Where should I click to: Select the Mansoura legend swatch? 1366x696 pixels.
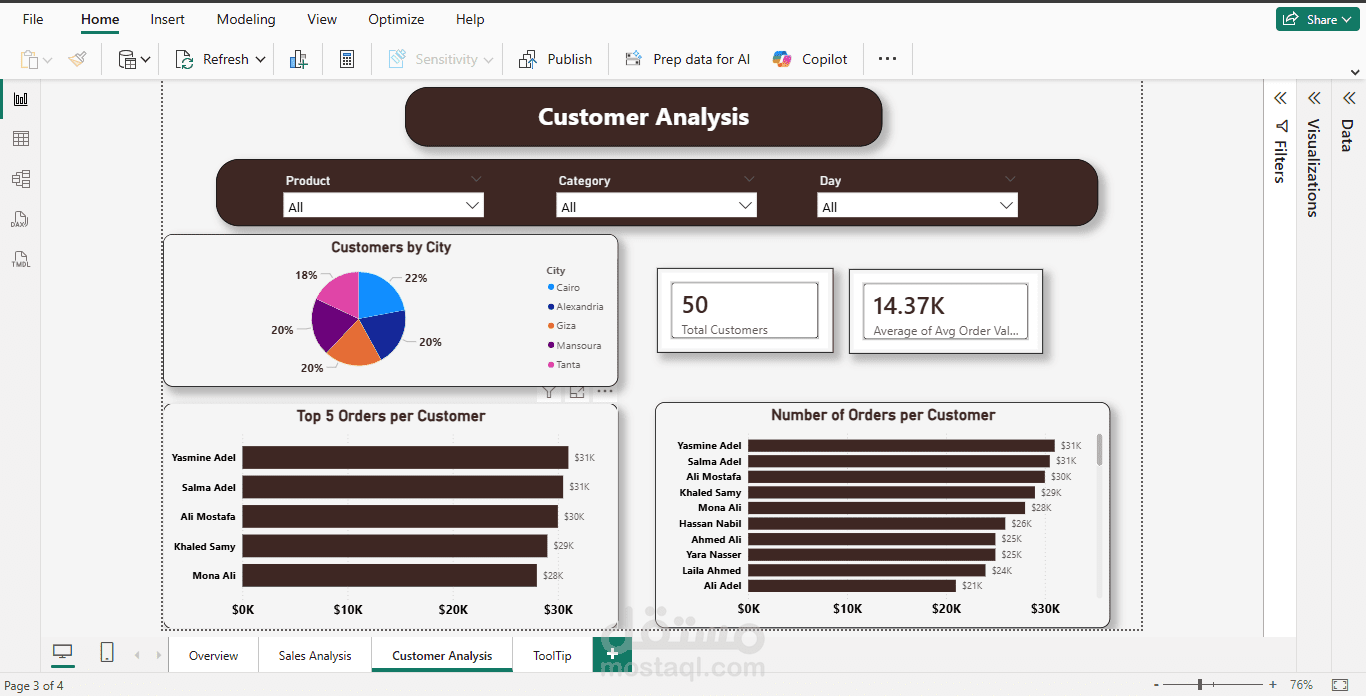(x=551, y=345)
